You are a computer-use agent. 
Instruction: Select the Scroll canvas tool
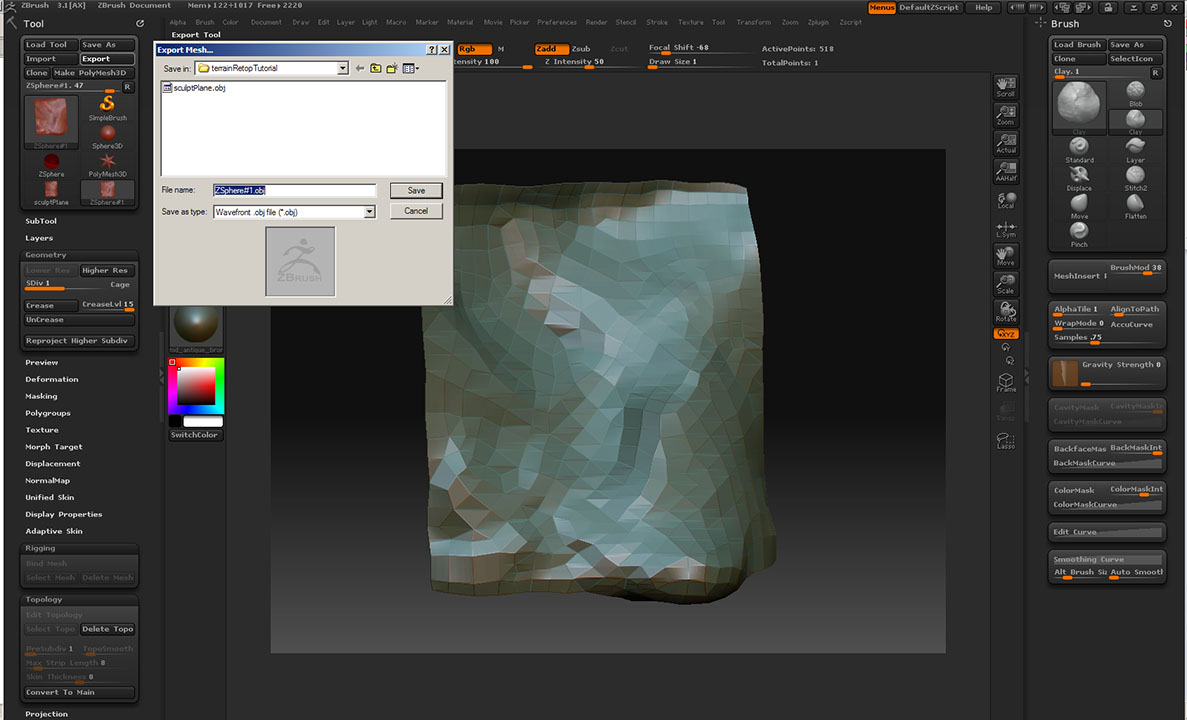click(x=1006, y=86)
